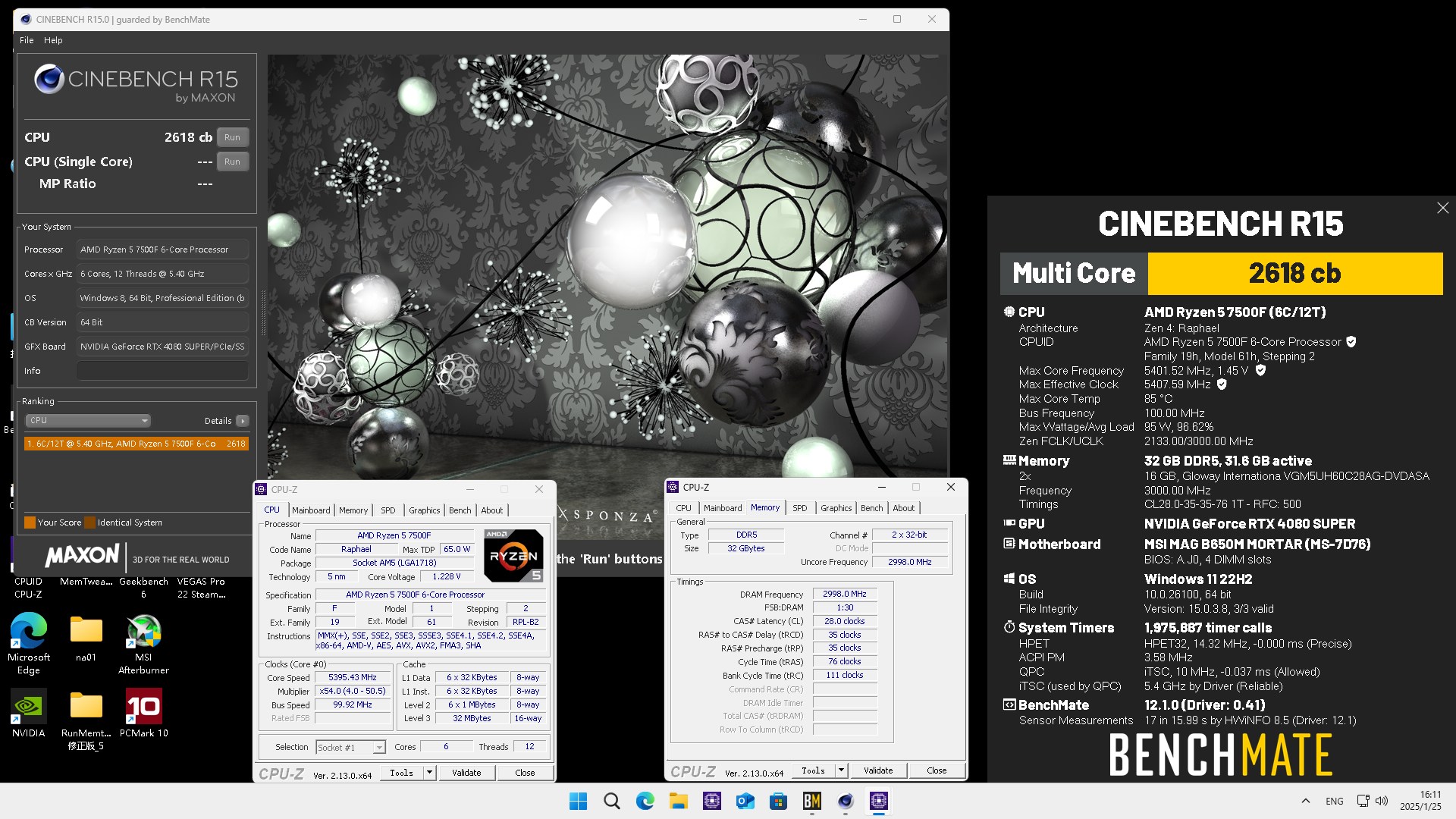The height and width of the screenshot is (819, 1456).
Task: Click the verified shield beside Max Core Frequency
Action: pos(1260,370)
